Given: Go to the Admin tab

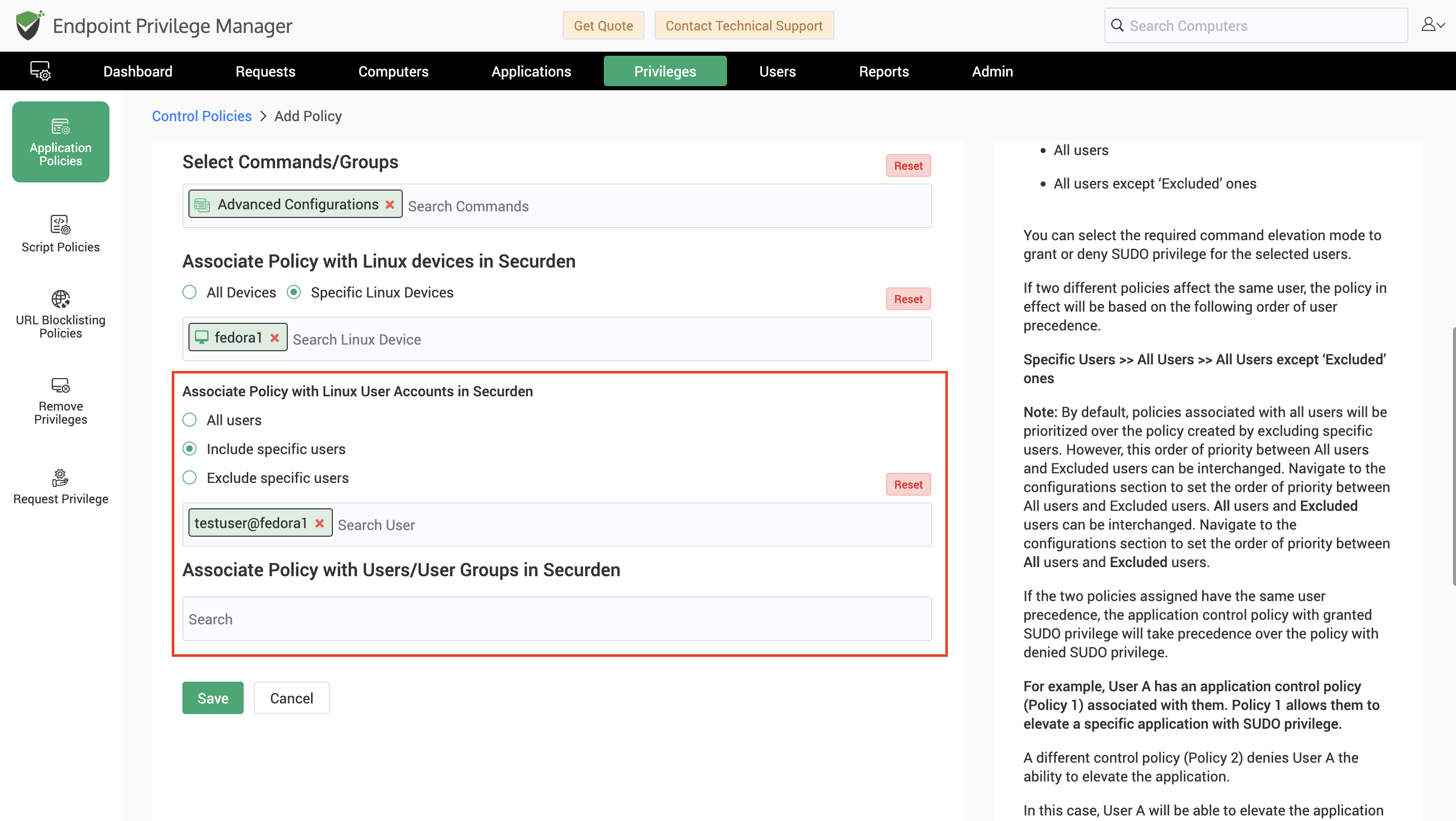Looking at the screenshot, I should tap(992, 71).
